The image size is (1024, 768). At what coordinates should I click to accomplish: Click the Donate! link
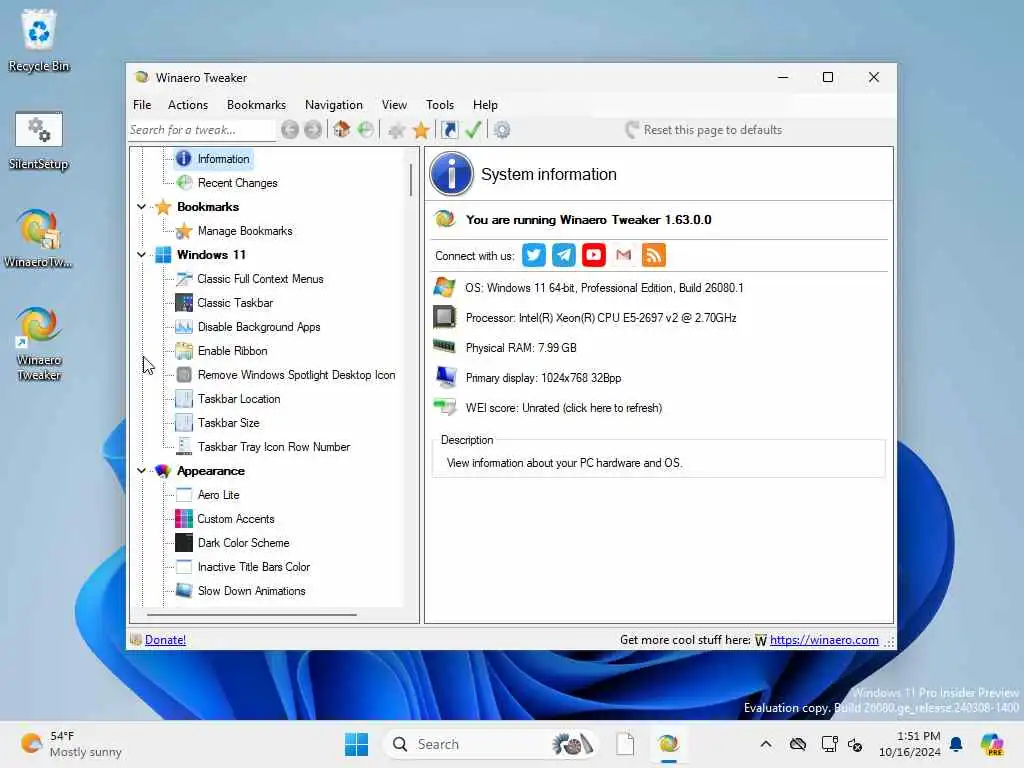tap(165, 640)
